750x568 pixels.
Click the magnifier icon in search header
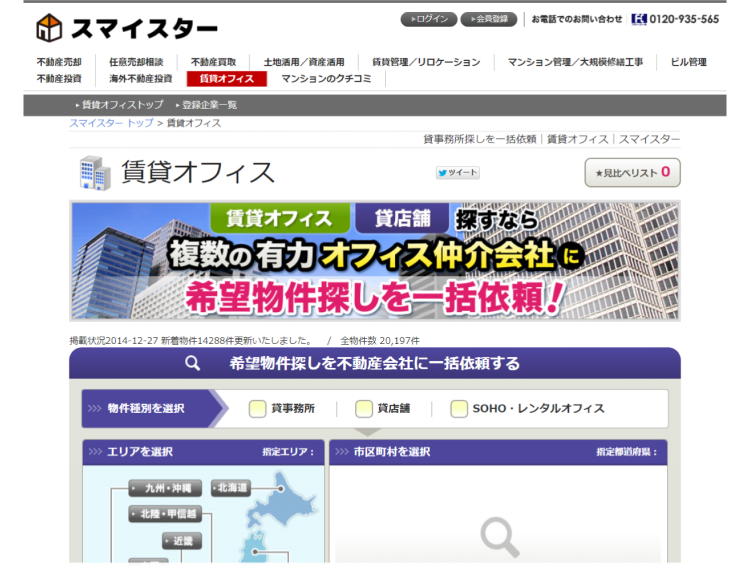193,363
